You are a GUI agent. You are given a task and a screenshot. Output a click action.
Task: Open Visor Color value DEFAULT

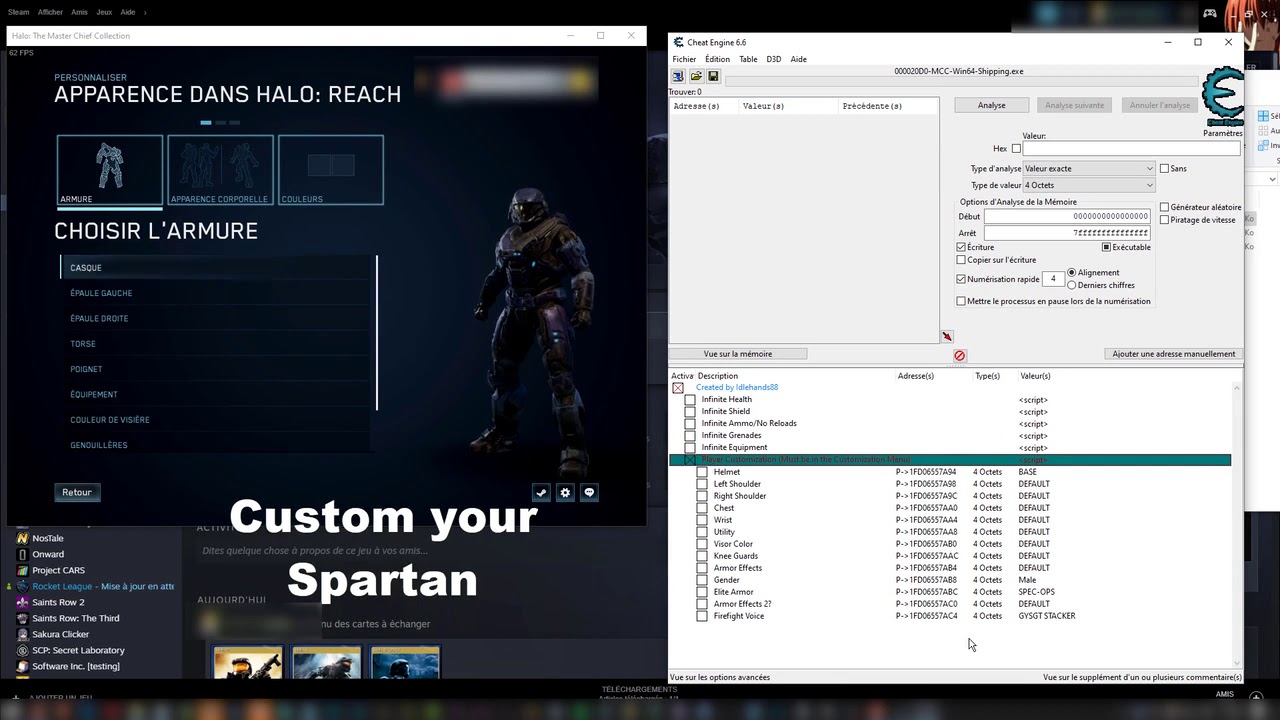point(1034,544)
